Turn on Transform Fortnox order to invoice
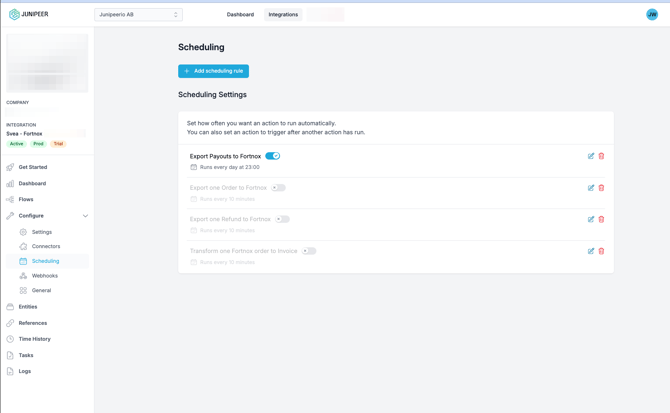 click(309, 251)
